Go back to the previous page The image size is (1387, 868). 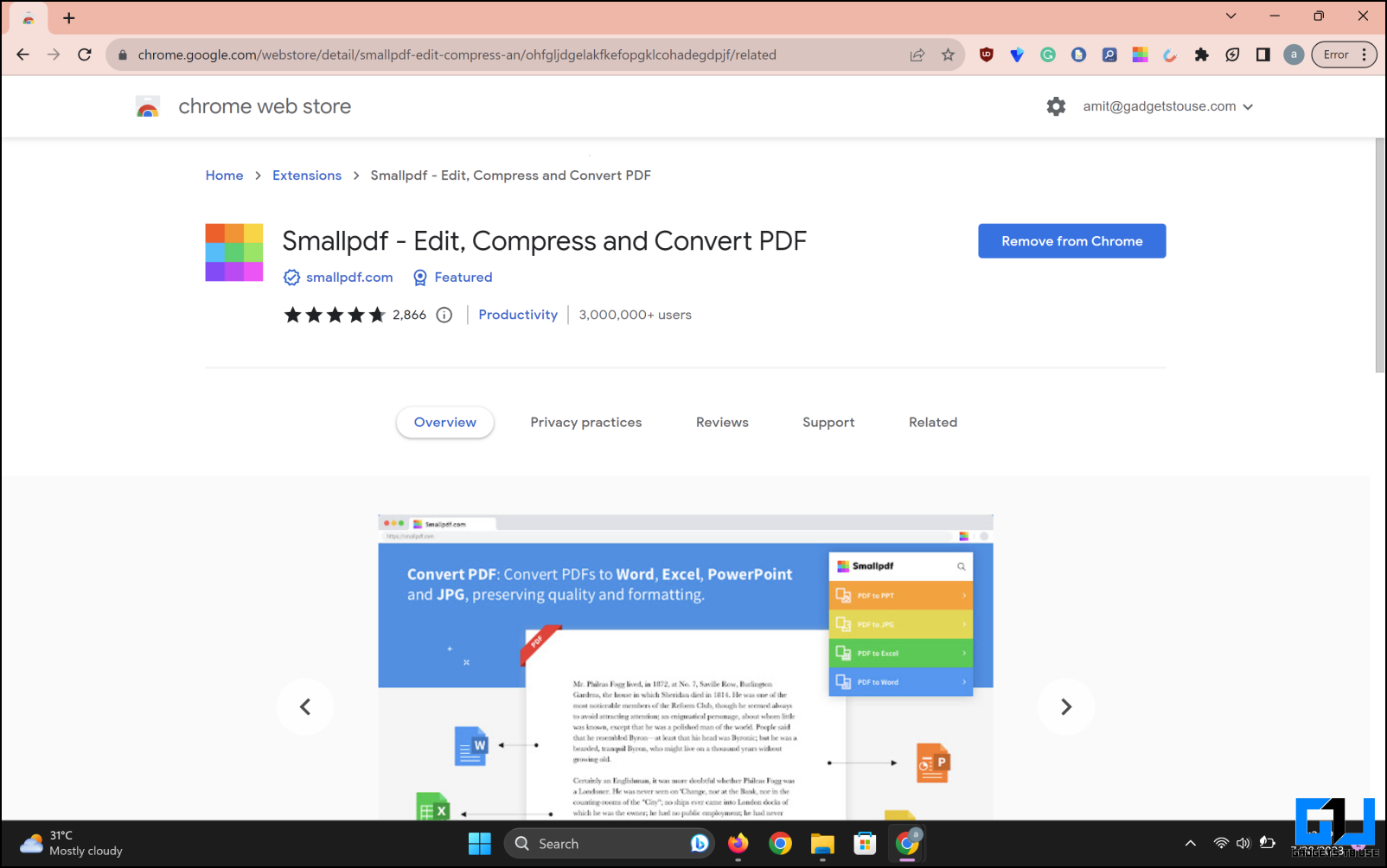point(23,54)
